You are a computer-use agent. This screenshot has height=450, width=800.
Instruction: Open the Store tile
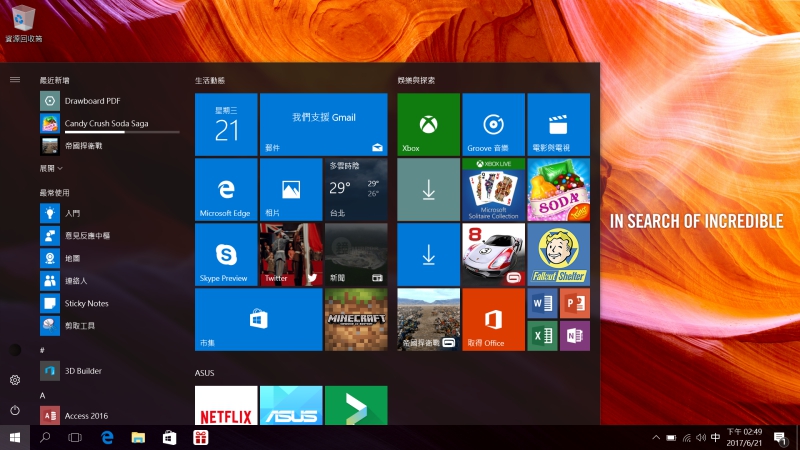(259, 319)
